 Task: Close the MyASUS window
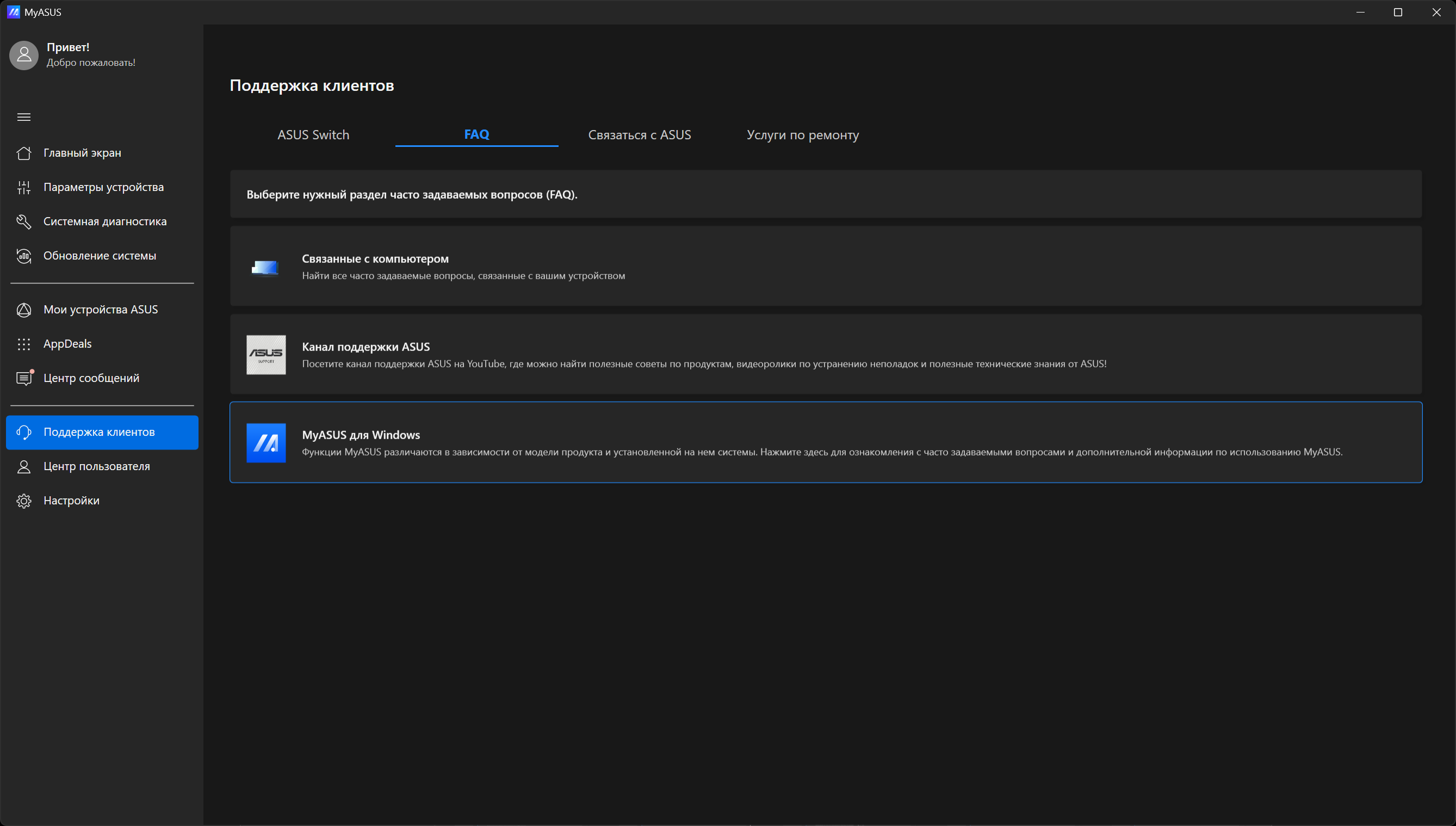(x=1436, y=12)
